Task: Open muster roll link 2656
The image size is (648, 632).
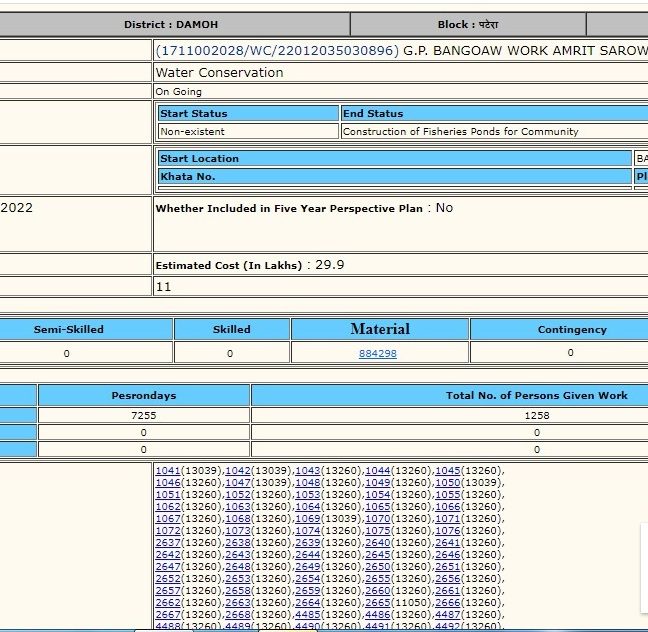Action: click(x=448, y=578)
